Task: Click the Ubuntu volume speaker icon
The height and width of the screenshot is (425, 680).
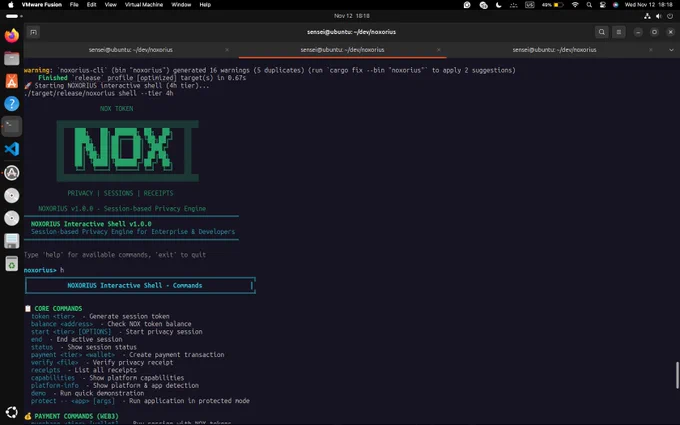Action: tap(659, 16)
